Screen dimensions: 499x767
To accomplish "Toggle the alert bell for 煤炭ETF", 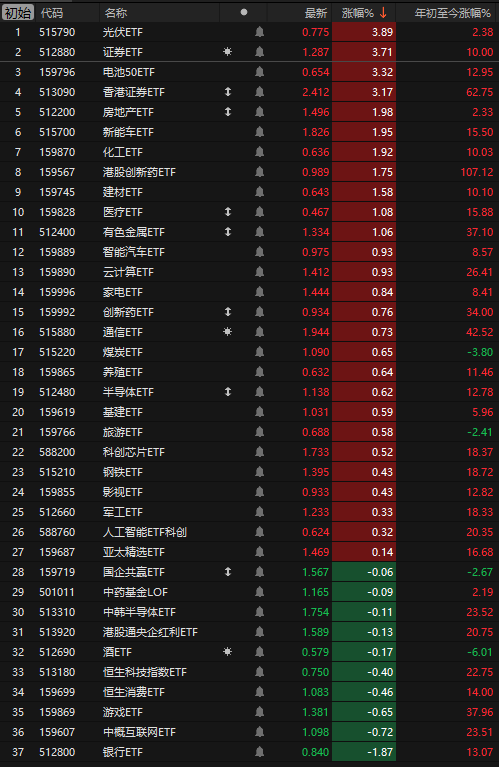I will pyautogui.click(x=259, y=352).
